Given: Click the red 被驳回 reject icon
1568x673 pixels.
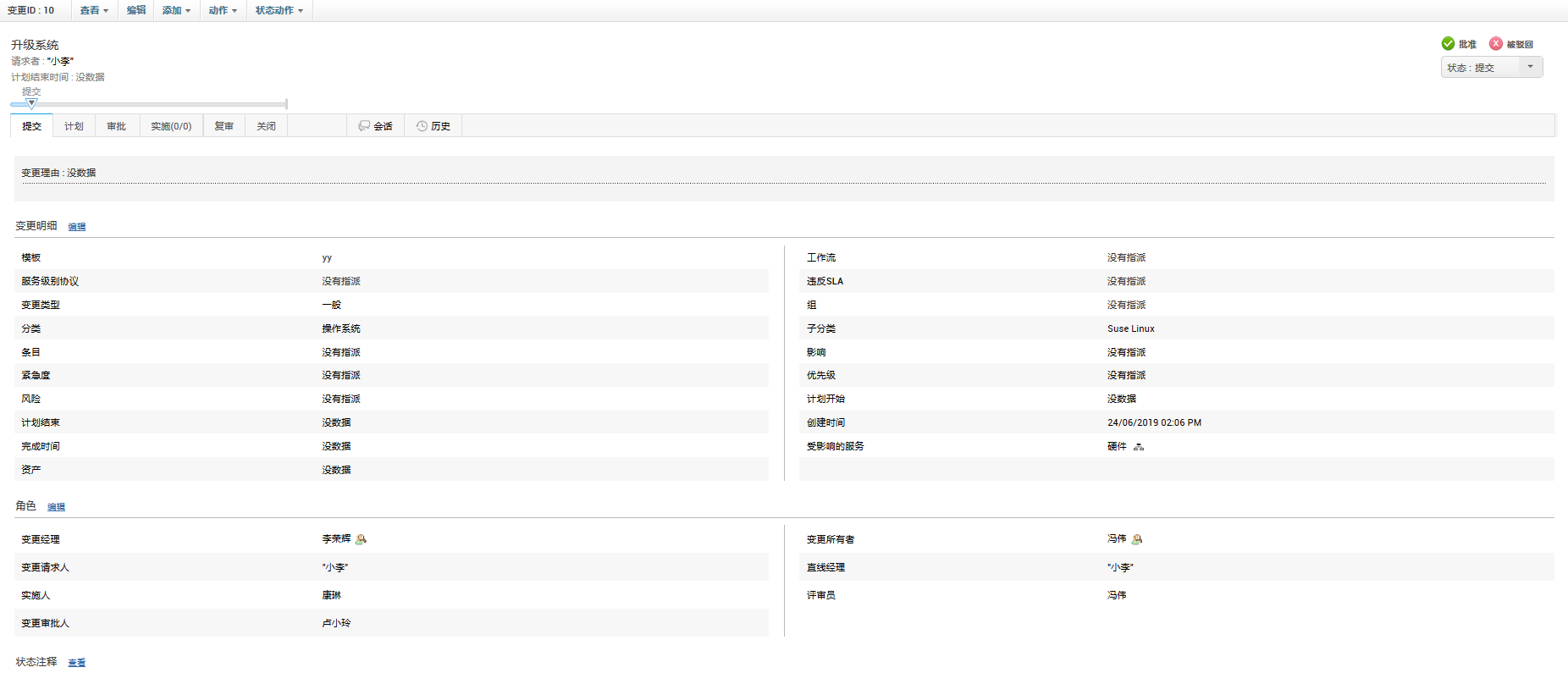Looking at the screenshot, I should 1496,44.
